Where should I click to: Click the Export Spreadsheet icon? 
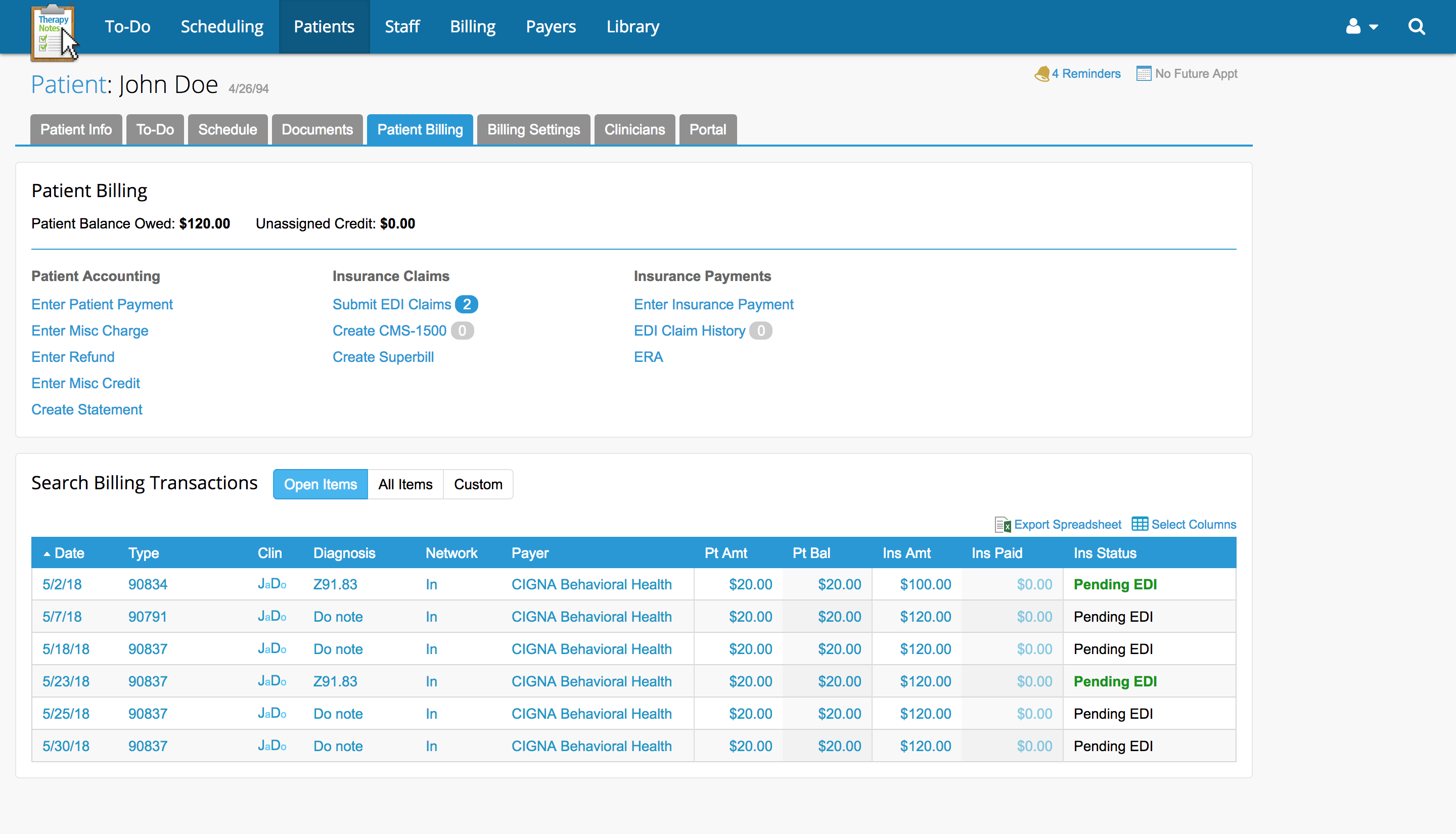(x=1003, y=525)
